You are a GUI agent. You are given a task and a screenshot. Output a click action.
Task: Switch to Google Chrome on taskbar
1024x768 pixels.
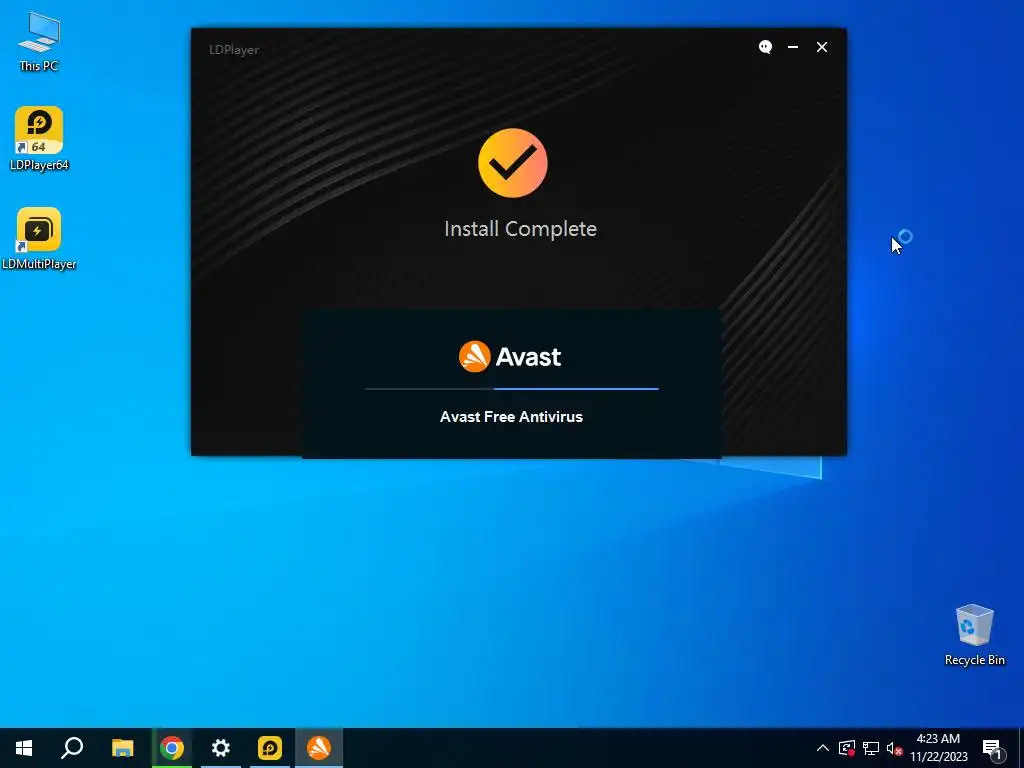[x=172, y=748]
